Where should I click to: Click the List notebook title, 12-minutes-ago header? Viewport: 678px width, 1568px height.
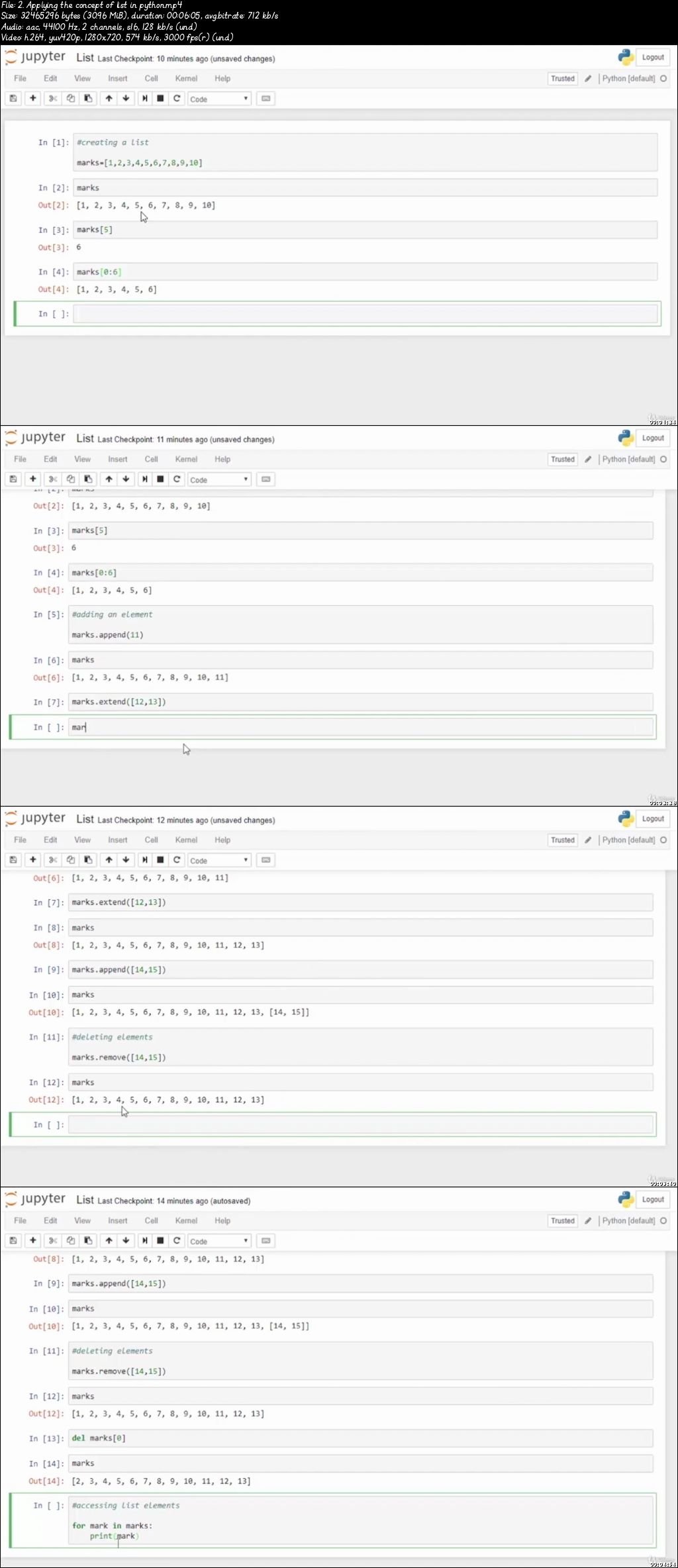tap(85, 819)
